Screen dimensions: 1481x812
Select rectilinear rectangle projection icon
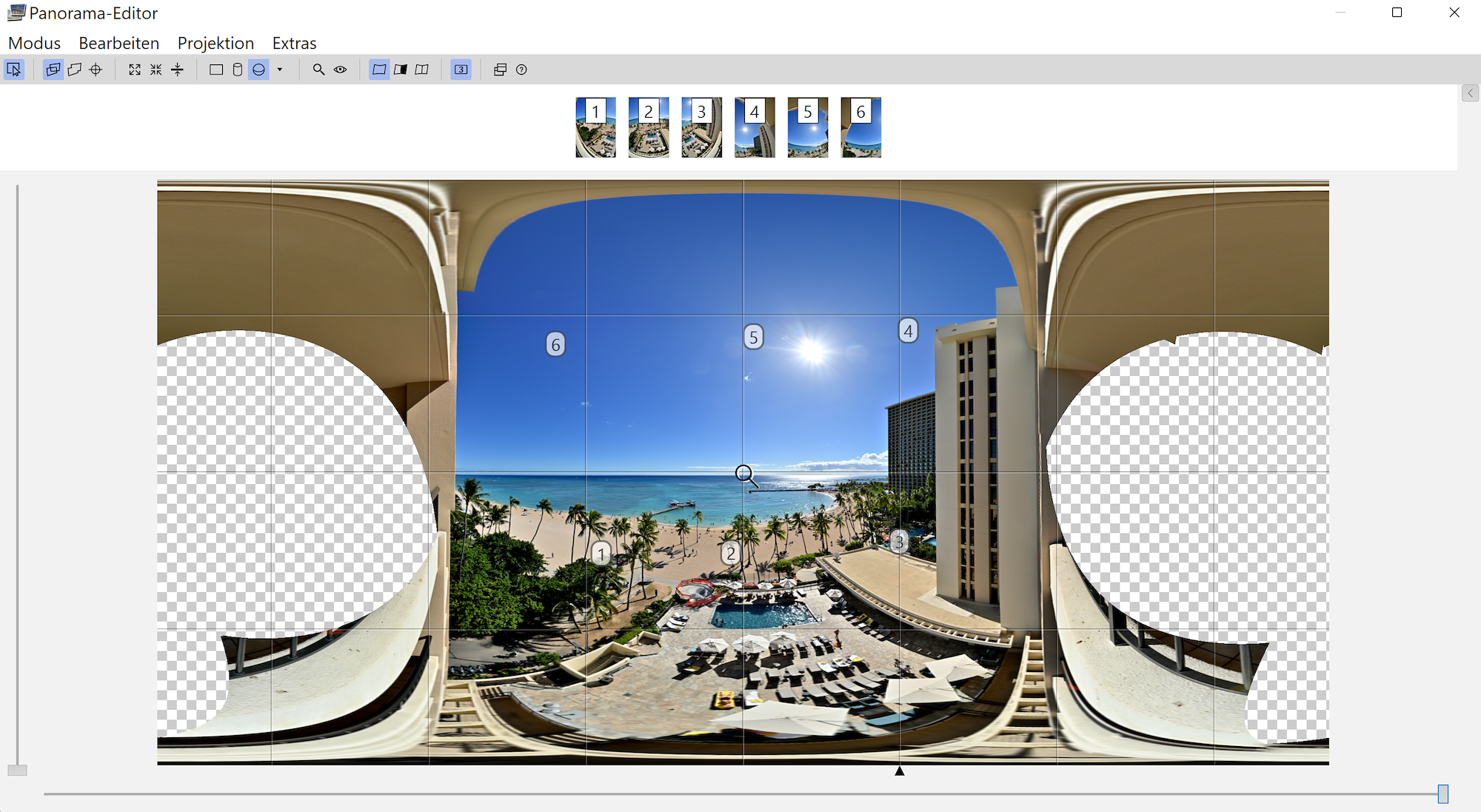pos(216,70)
